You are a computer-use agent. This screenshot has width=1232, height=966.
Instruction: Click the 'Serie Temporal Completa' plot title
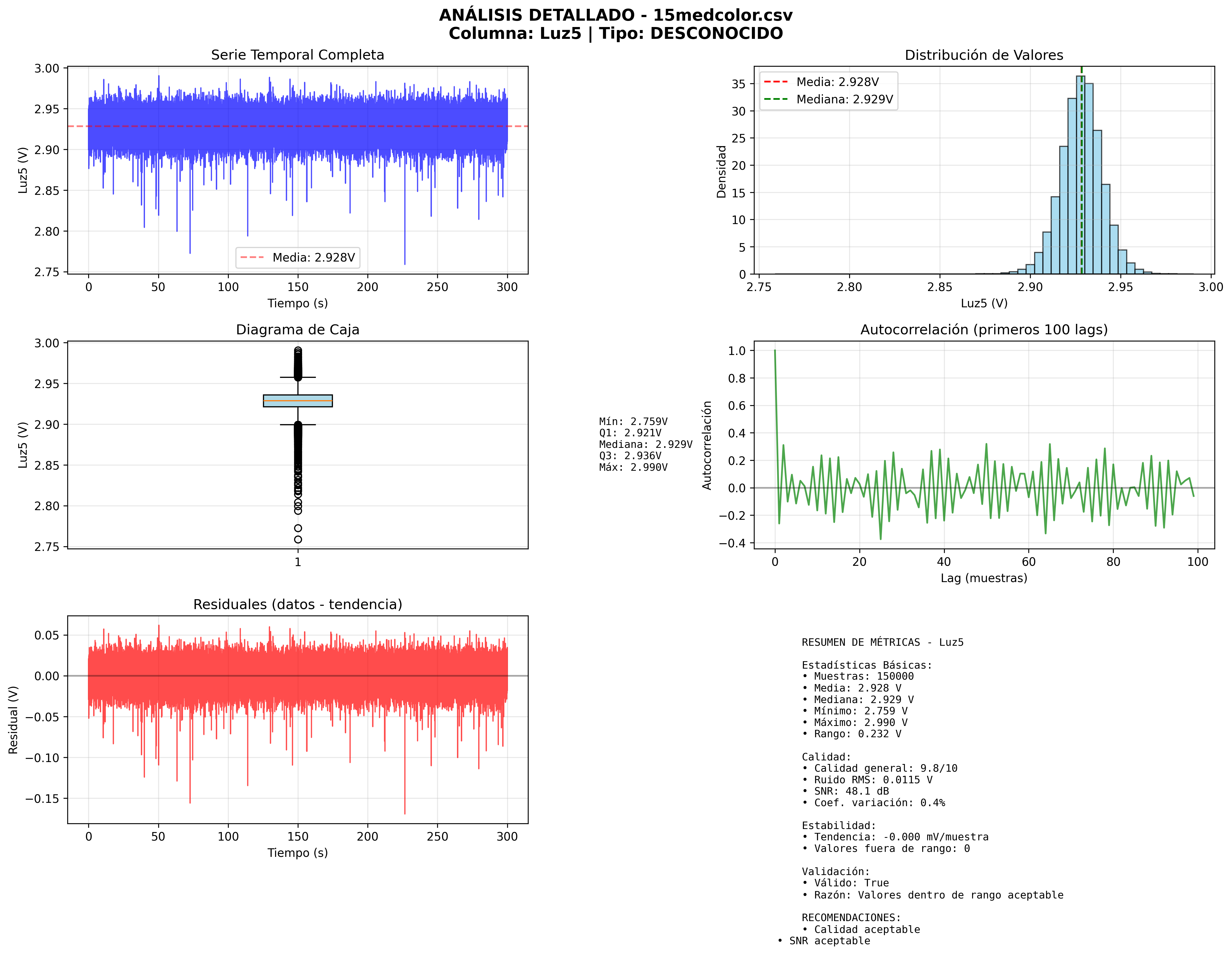point(298,55)
